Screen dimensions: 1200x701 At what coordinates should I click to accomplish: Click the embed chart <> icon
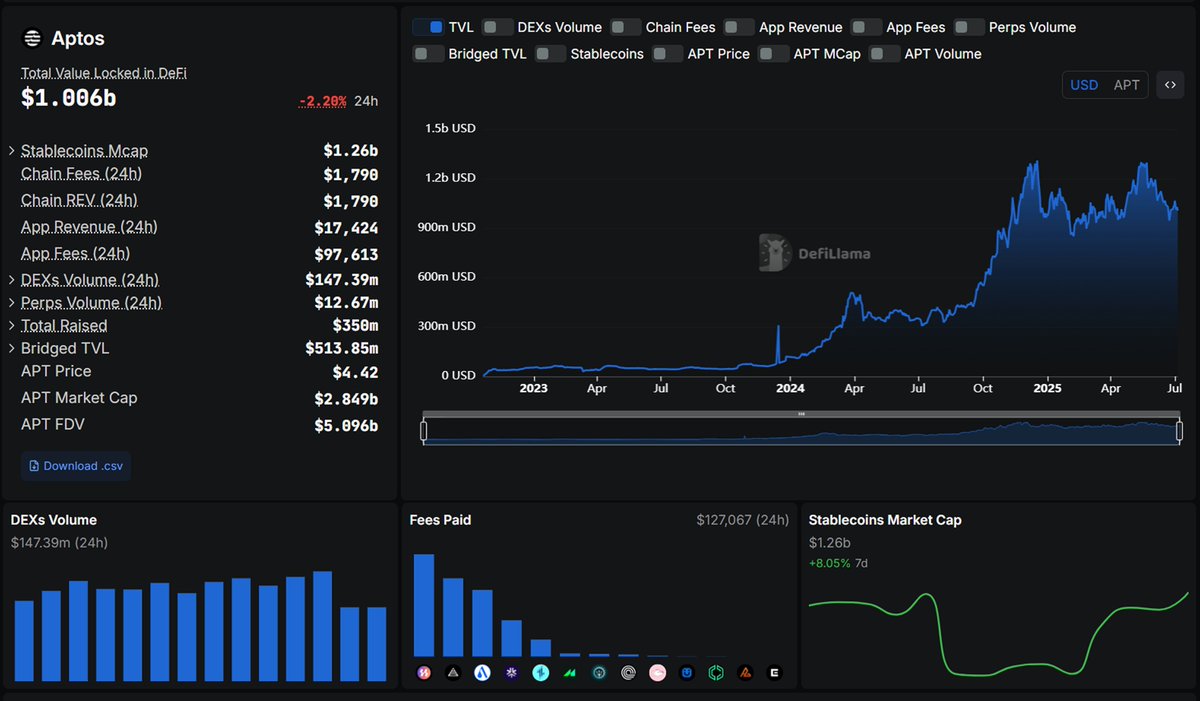1170,85
